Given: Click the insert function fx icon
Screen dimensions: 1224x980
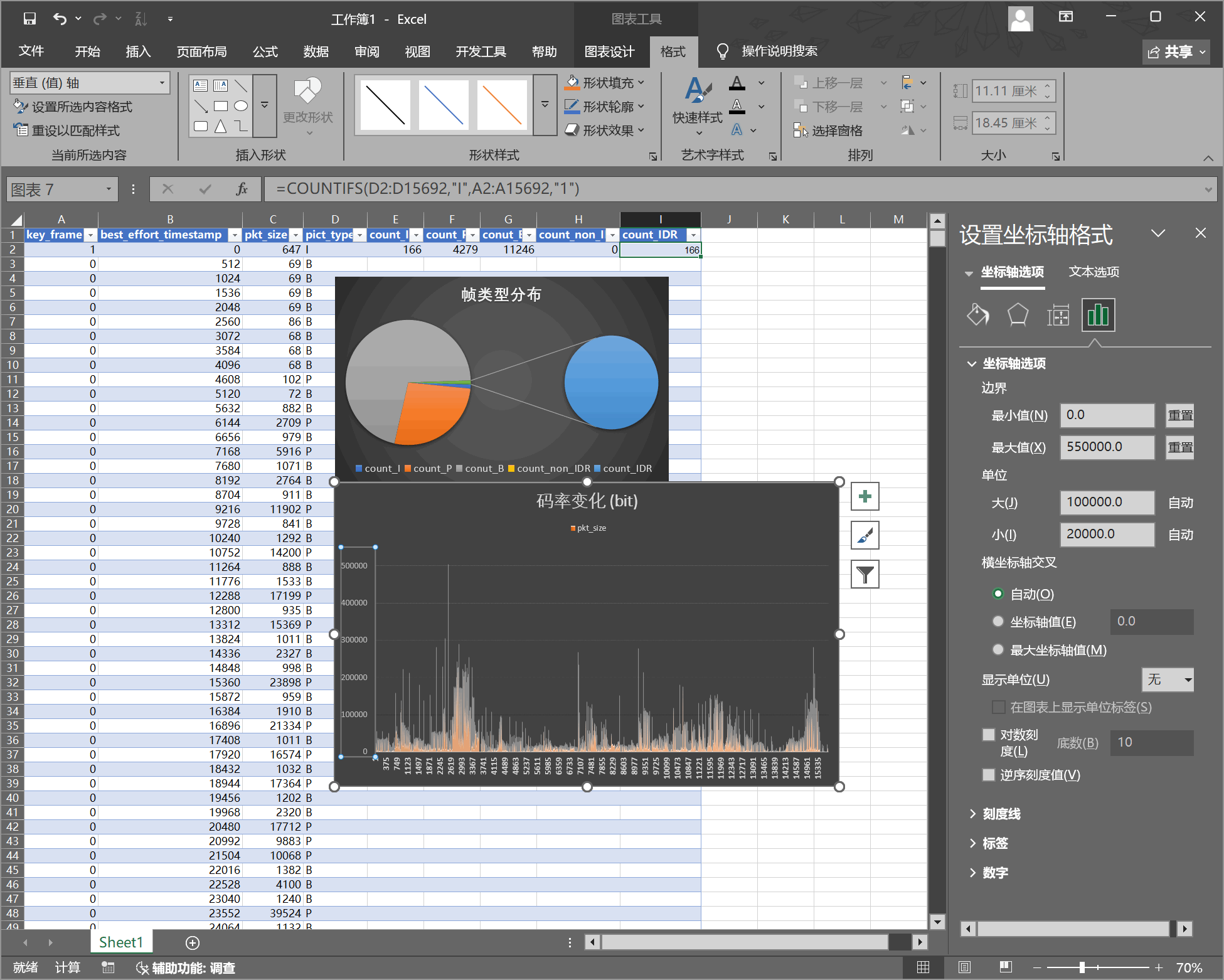Looking at the screenshot, I should 242,189.
